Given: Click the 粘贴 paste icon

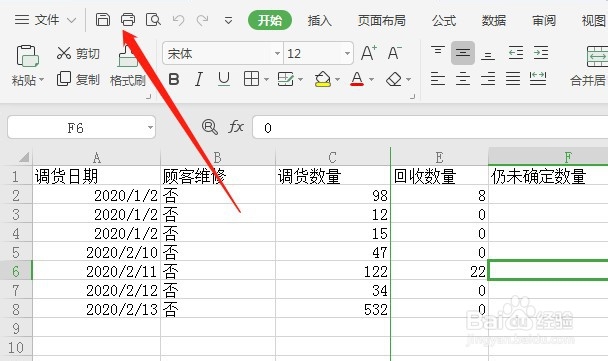Looking at the screenshot, I should (27, 55).
